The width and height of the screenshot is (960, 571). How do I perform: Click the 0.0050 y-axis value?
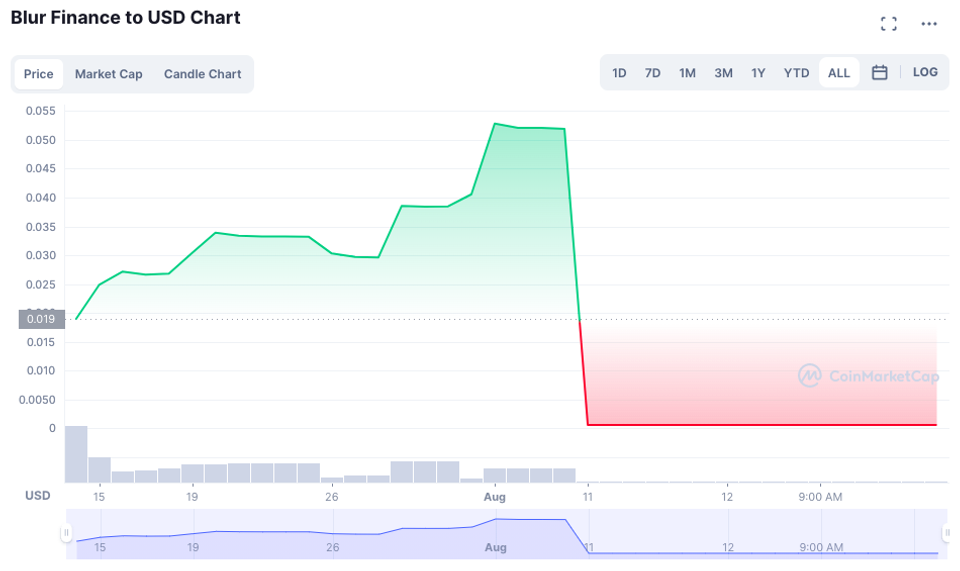tap(37, 400)
